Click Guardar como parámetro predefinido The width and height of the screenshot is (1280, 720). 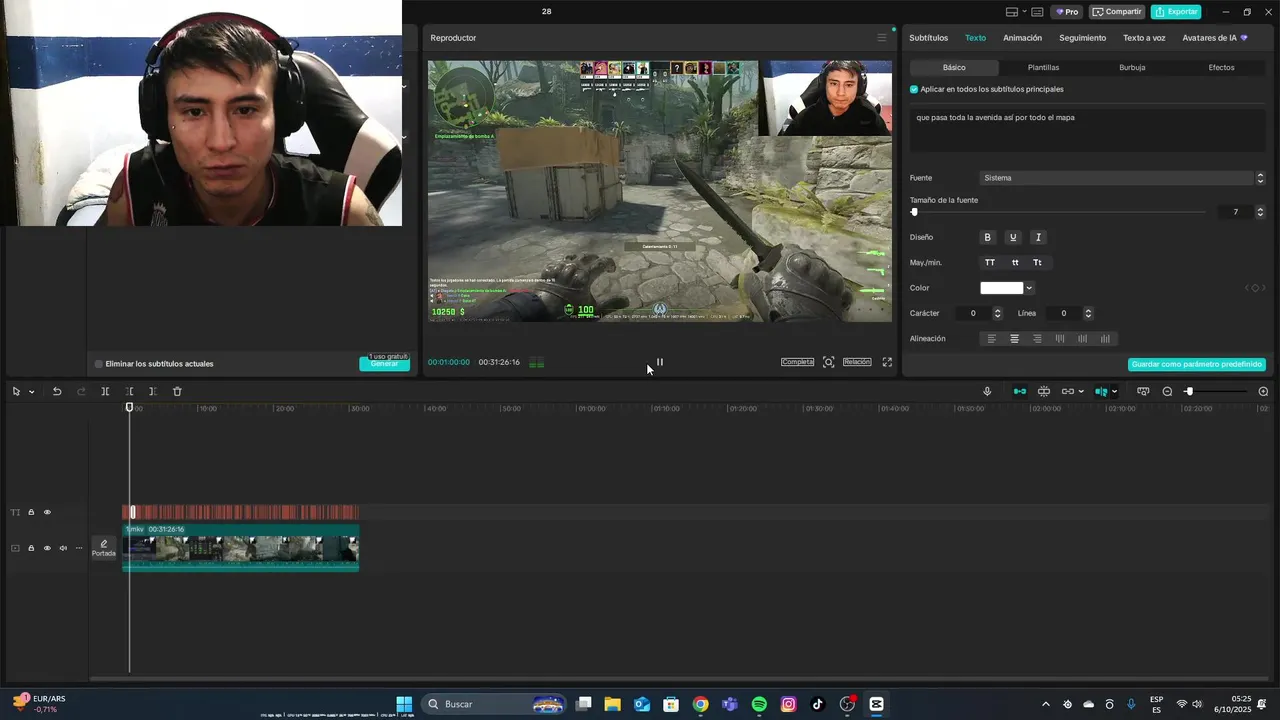click(1197, 364)
